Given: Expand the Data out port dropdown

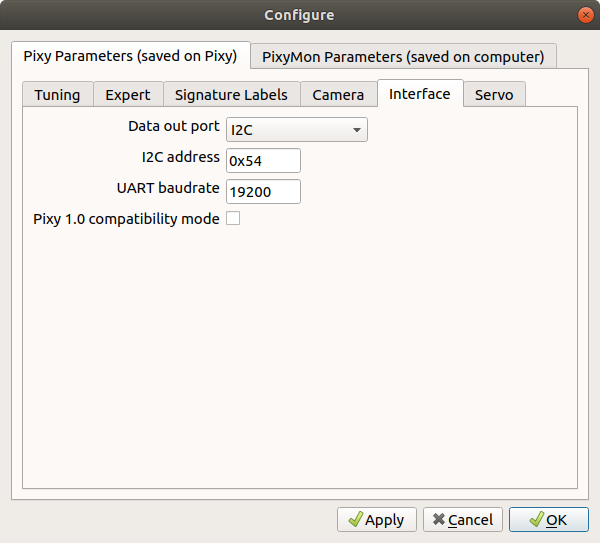Looking at the screenshot, I should click(x=297, y=130).
